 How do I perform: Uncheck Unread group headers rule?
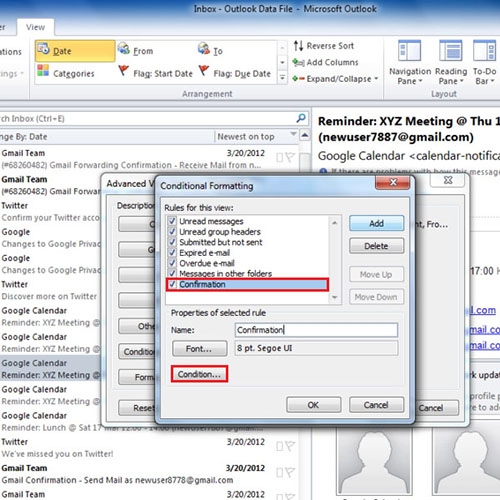pyautogui.click(x=172, y=232)
